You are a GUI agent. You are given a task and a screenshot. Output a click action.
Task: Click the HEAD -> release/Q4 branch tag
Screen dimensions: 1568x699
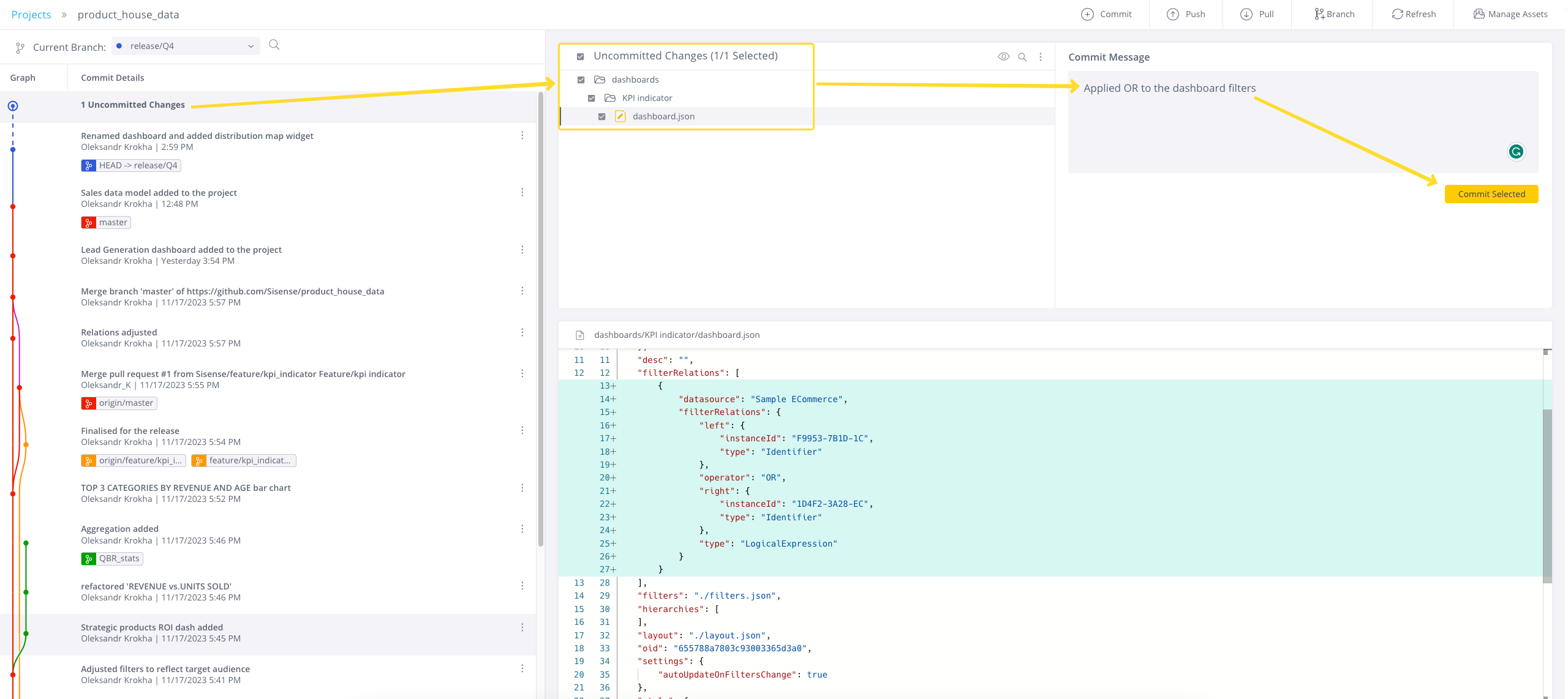[x=131, y=165]
